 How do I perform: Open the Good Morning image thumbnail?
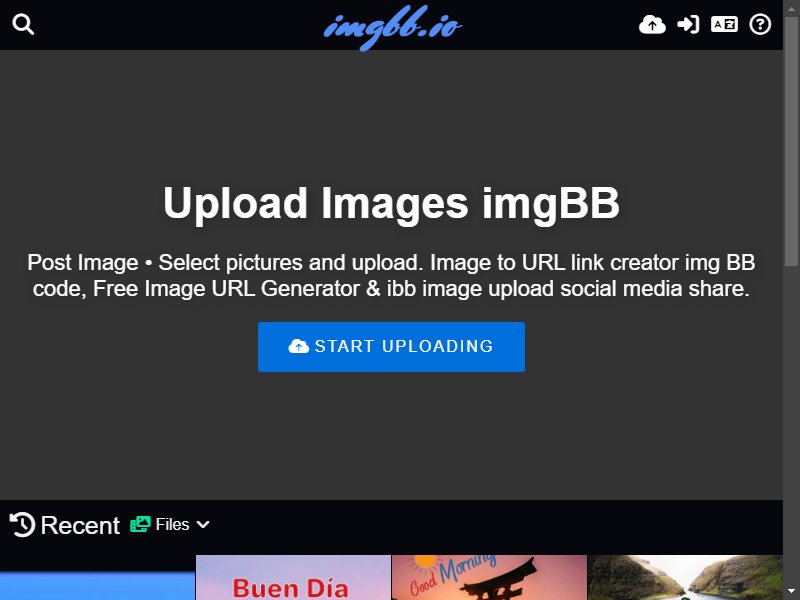[x=489, y=577]
